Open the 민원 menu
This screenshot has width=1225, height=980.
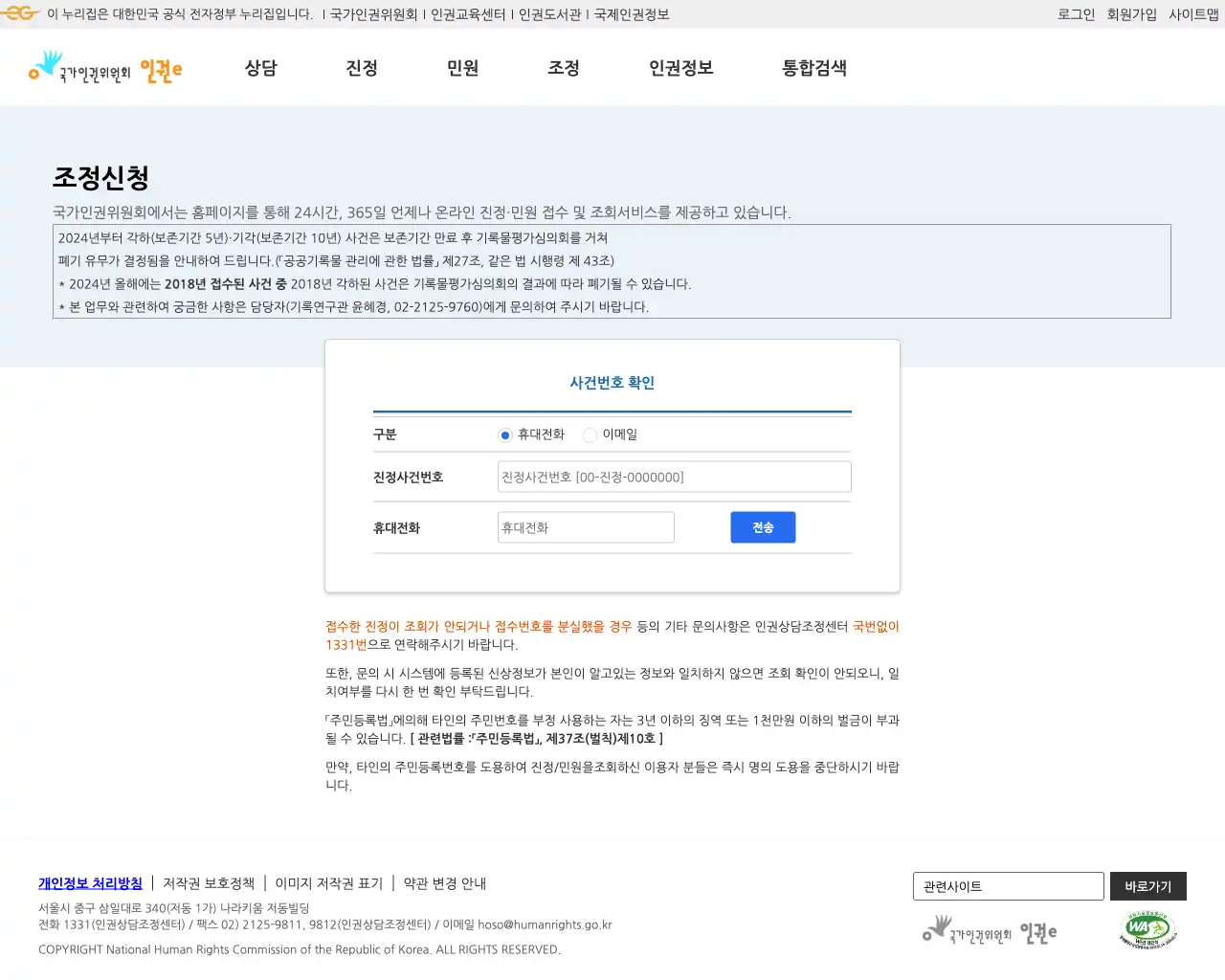tap(462, 68)
